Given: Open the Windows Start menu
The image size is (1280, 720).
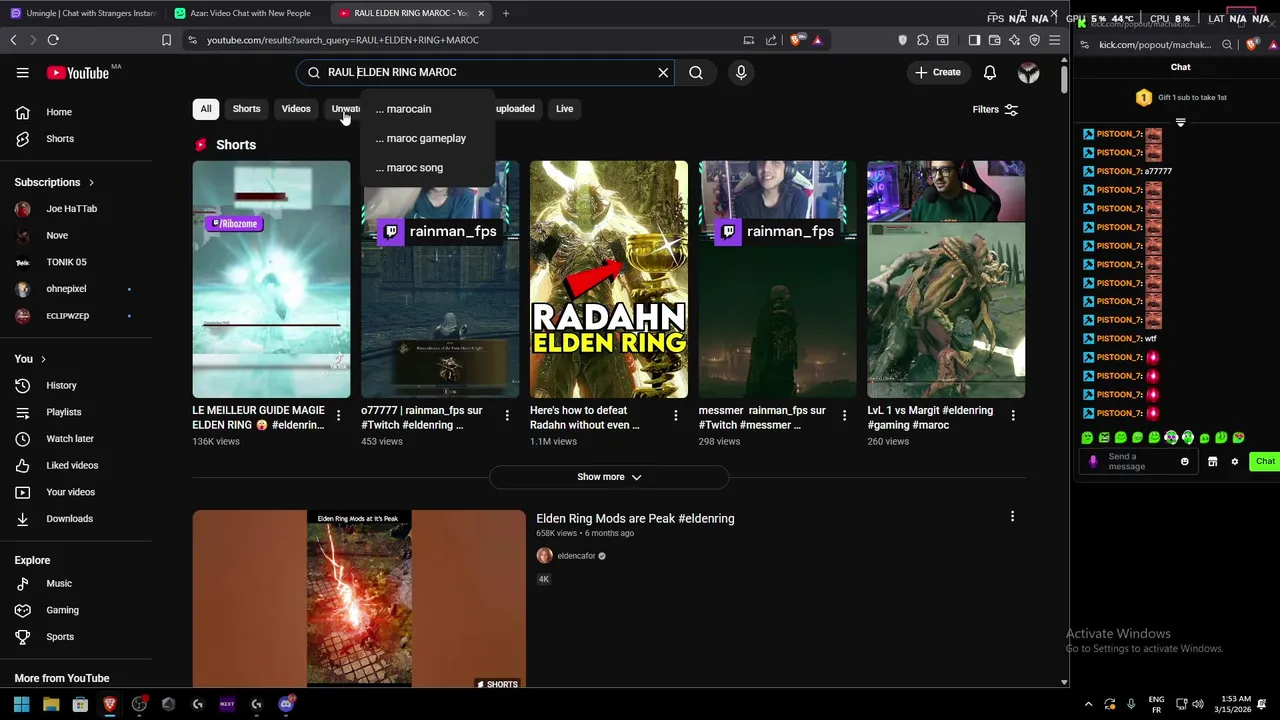Looking at the screenshot, I should (21, 704).
